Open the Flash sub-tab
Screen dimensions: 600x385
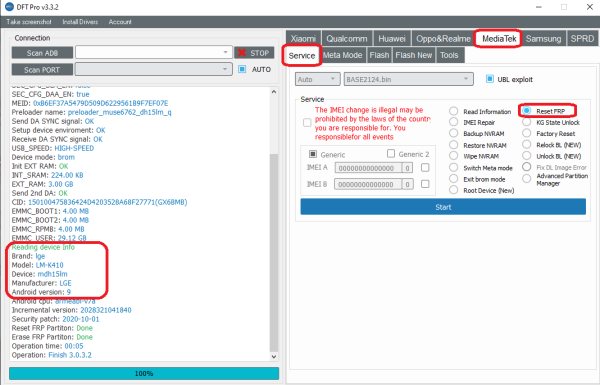pyautogui.click(x=379, y=55)
